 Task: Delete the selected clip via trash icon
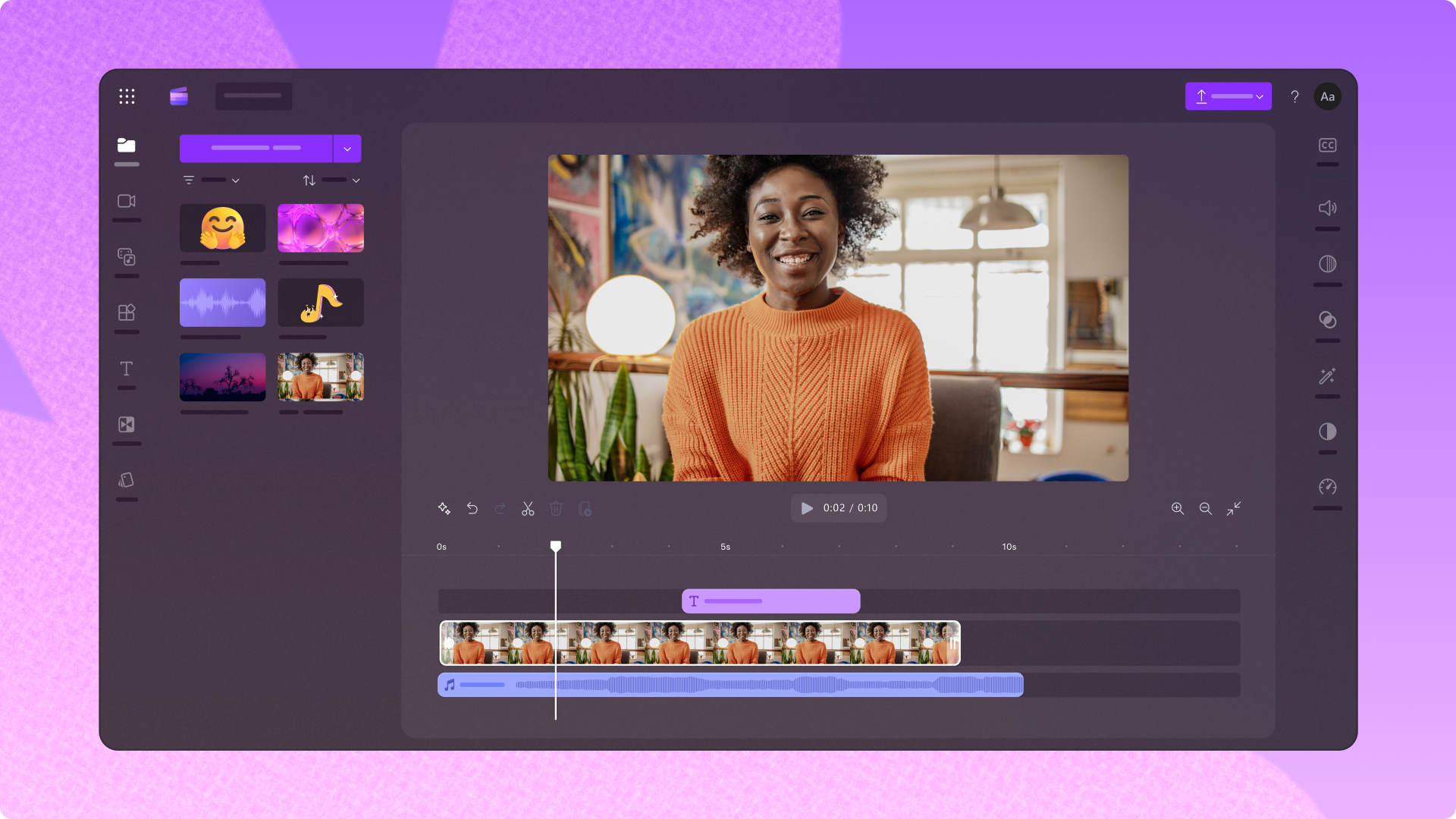[556, 509]
